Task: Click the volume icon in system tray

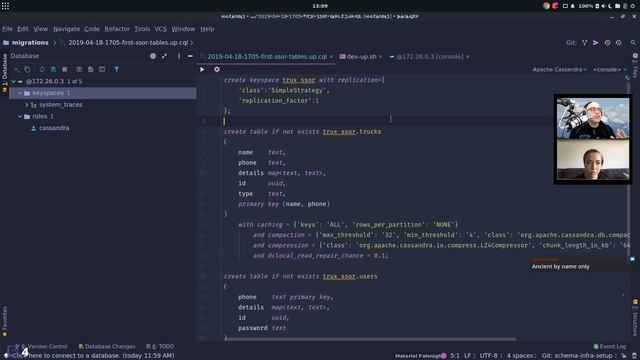Action: pos(603,6)
